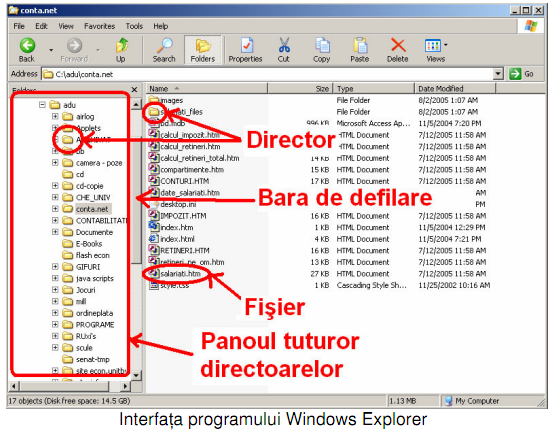Screen dimensions: 556x441
Task: Open the Tools menu
Action: pyautogui.click(x=134, y=26)
